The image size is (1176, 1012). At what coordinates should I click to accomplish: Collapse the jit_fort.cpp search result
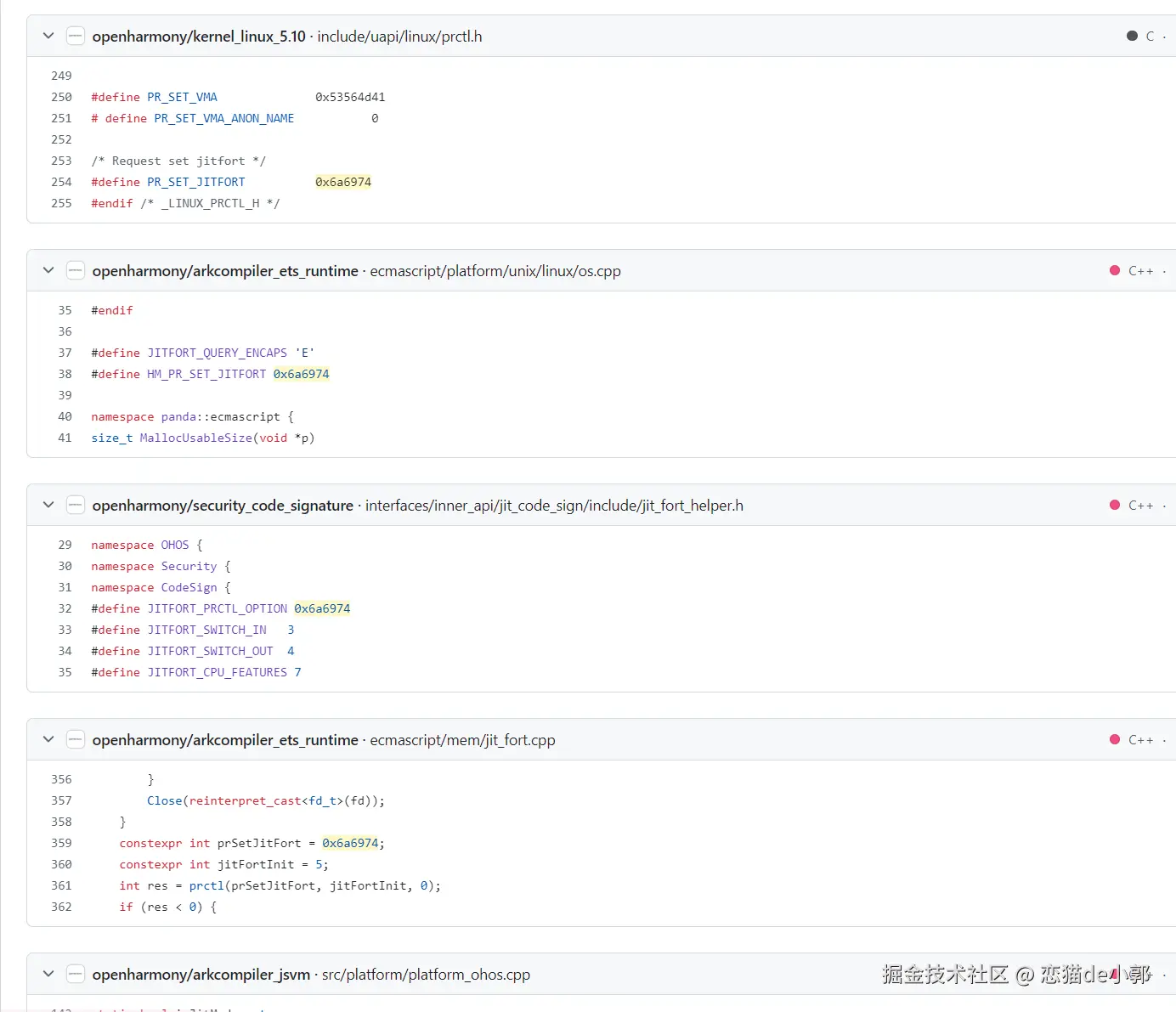tap(48, 739)
